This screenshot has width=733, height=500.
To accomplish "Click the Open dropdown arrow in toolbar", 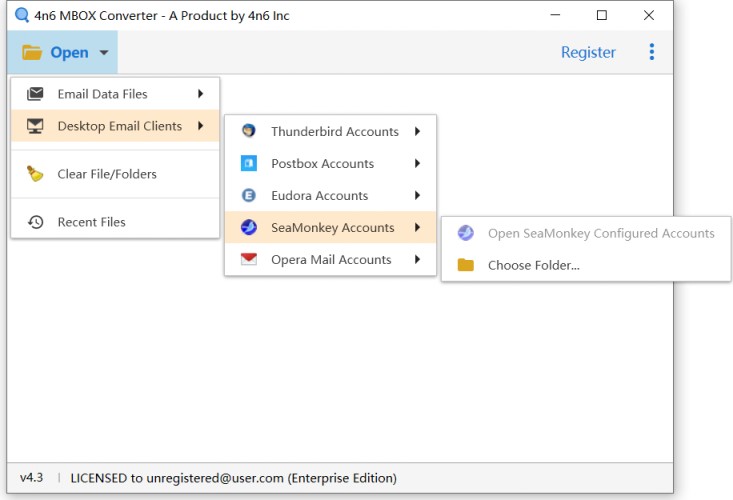I will click(104, 52).
